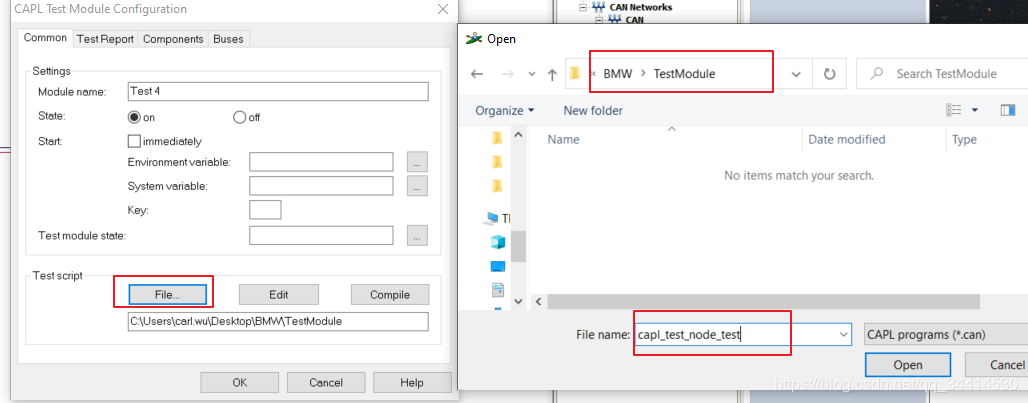1028x403 pixels.
Task: Select This PC in the navigation pane
Action: (x=499, y=218)
